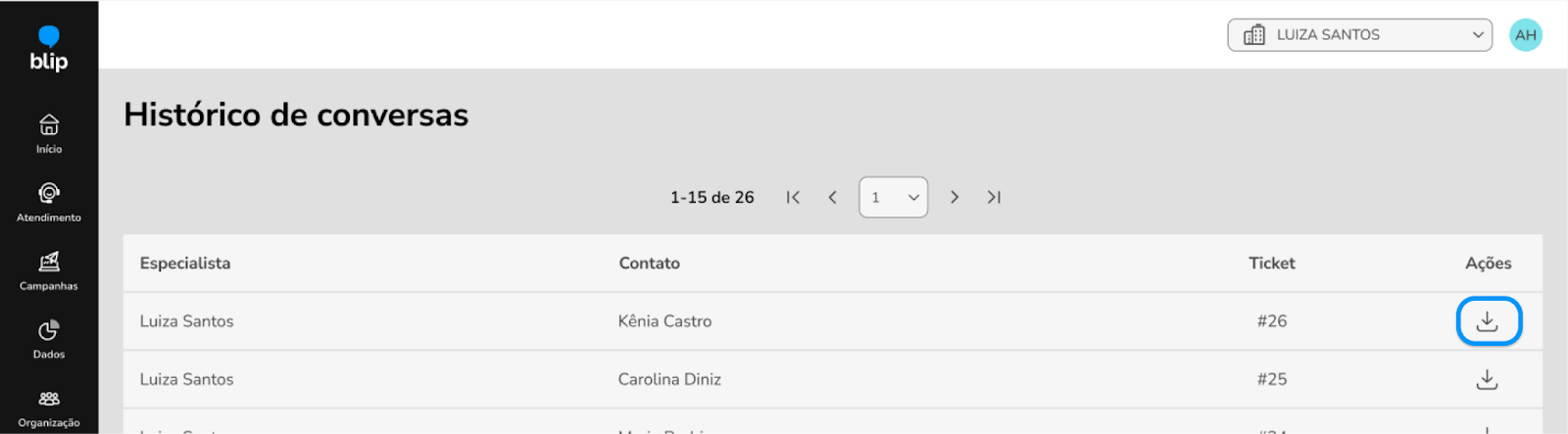Click the Blip logo
The image size is (1568, 434).
(49, 50)
